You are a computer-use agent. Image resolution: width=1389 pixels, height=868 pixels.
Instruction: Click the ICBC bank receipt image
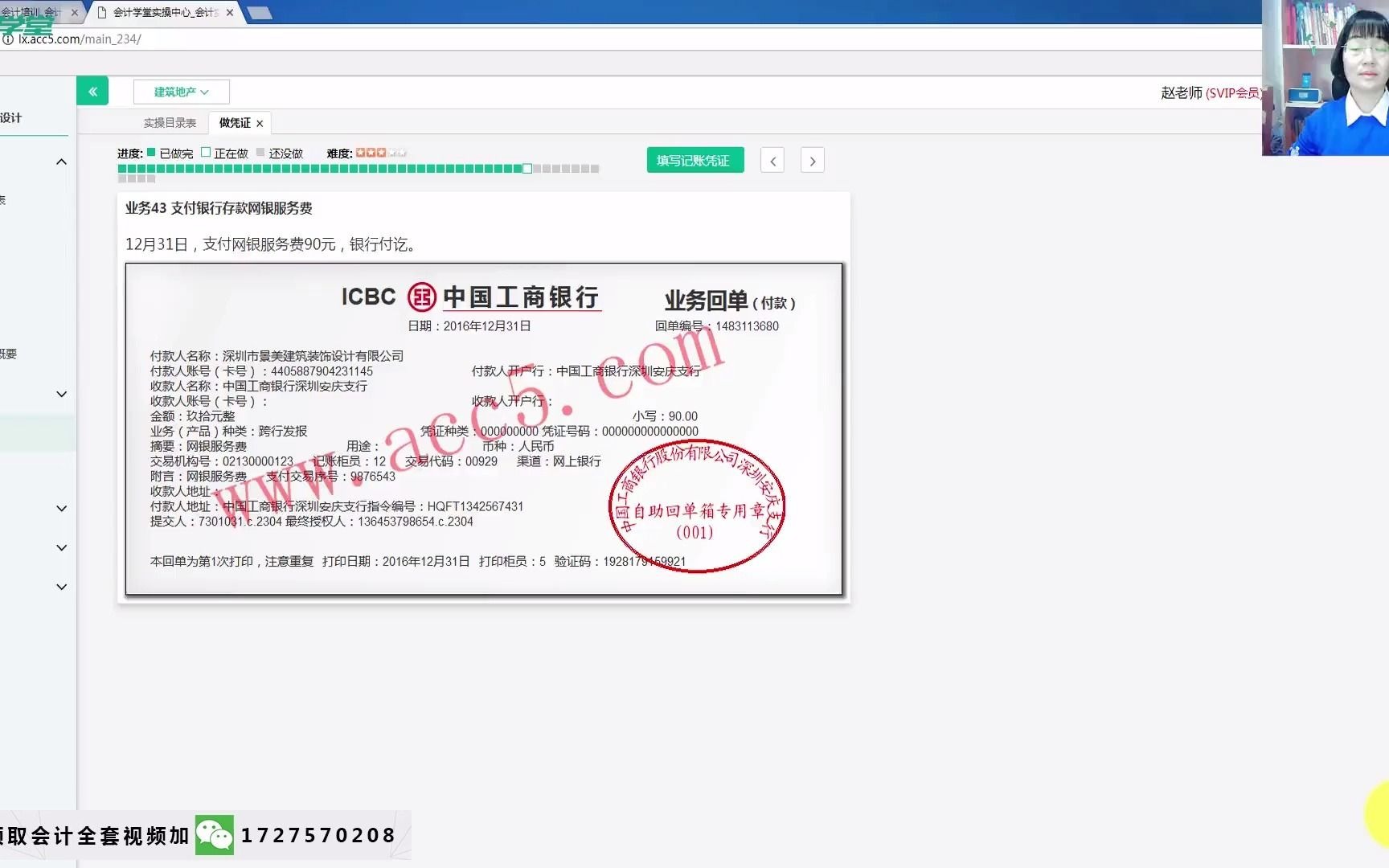[x=484, y=429]
